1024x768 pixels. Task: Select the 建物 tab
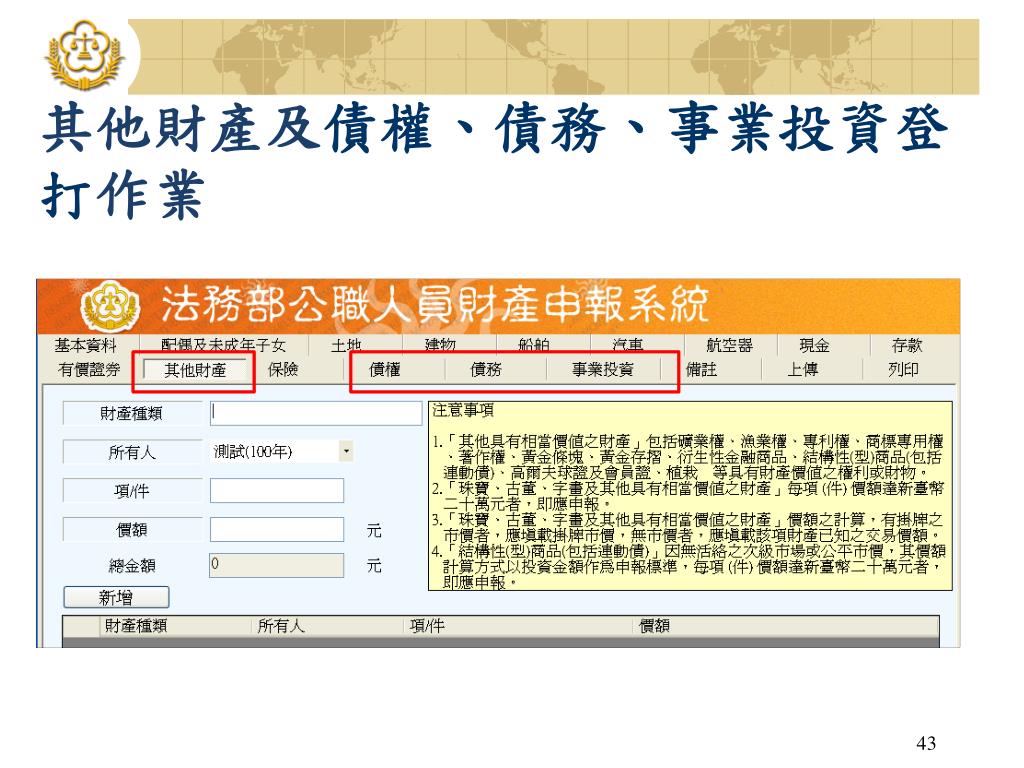[440, 345]
